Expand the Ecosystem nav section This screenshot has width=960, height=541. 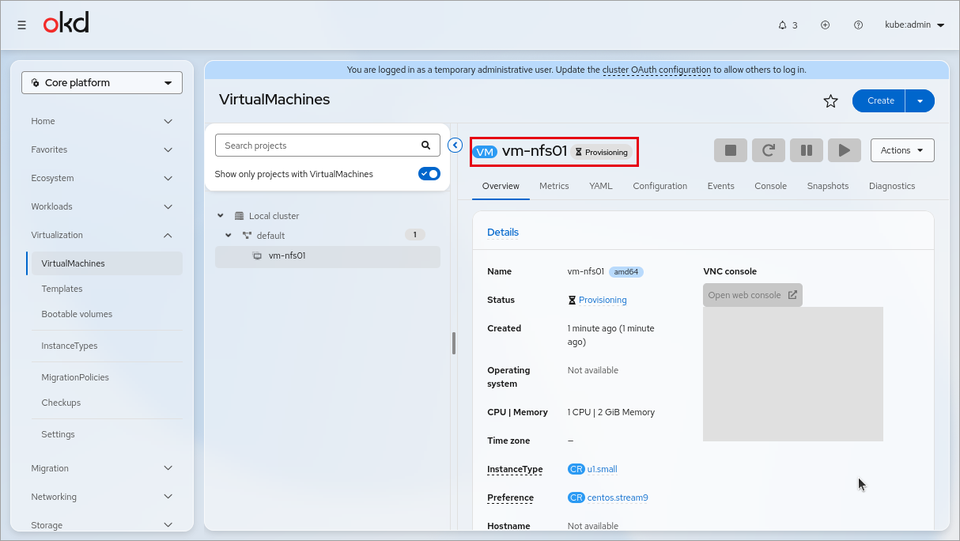pyautogui.click(x=102, y=178)
